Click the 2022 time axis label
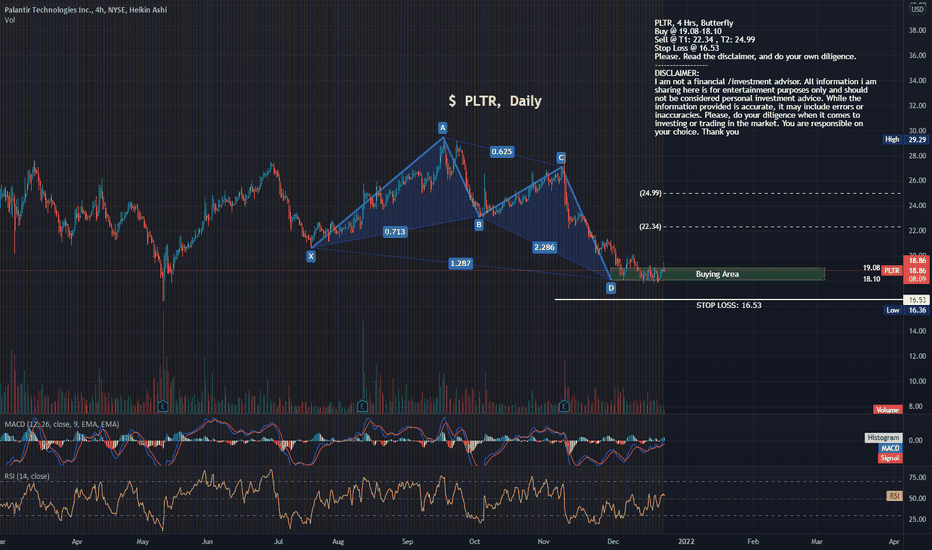The width and height of the screenshot is (932, 550). 686,542
